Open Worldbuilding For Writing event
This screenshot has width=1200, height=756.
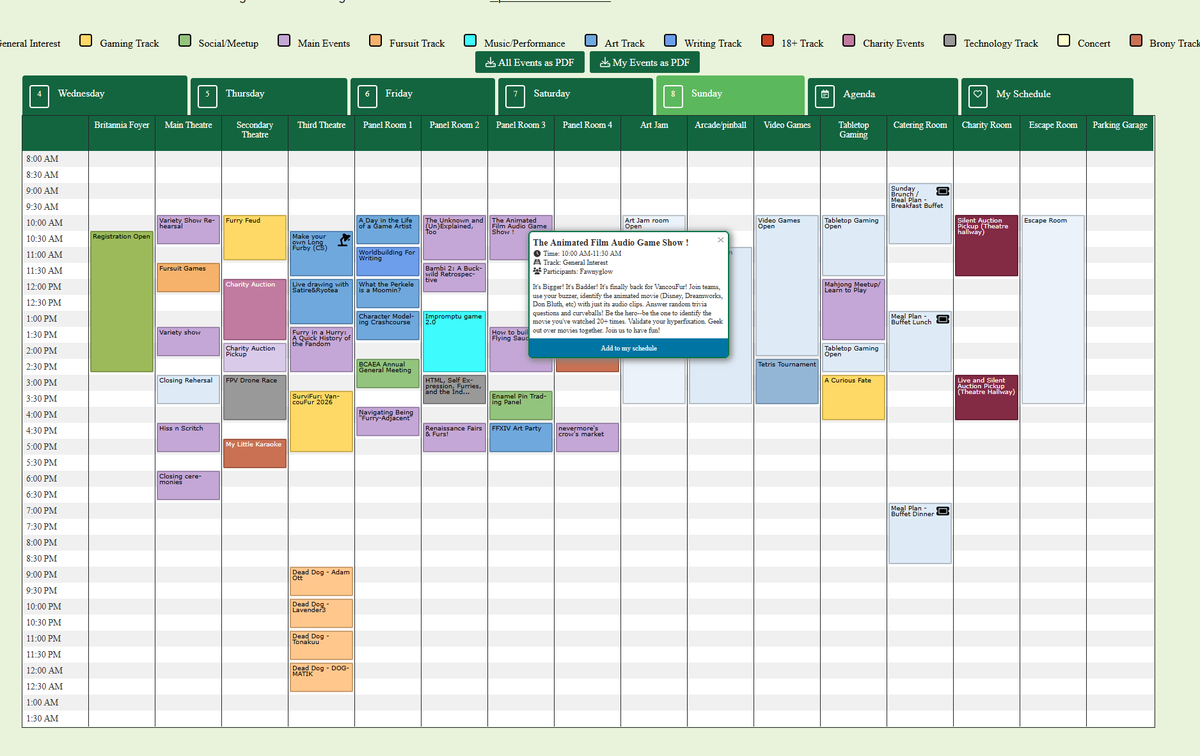pyautogui.click(x=388, y=261)
